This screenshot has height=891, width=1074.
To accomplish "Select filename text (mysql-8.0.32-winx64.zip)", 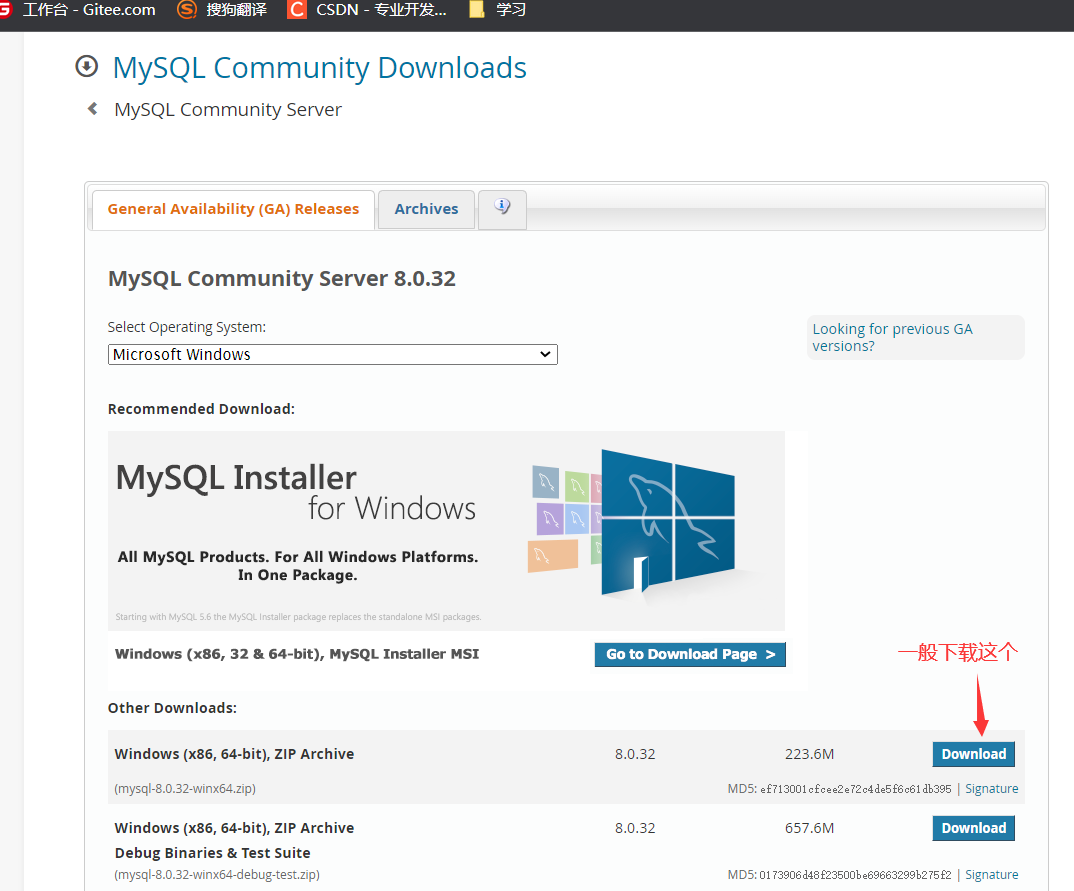I will pos(185,788).
